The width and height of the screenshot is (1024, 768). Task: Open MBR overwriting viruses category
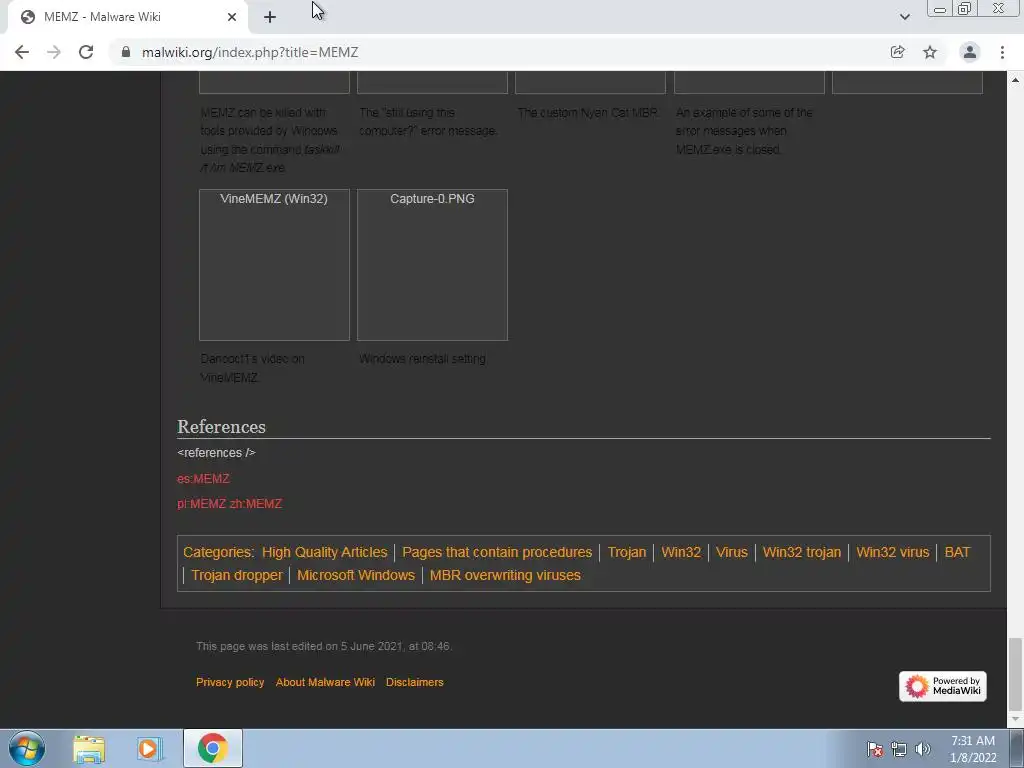505,575
